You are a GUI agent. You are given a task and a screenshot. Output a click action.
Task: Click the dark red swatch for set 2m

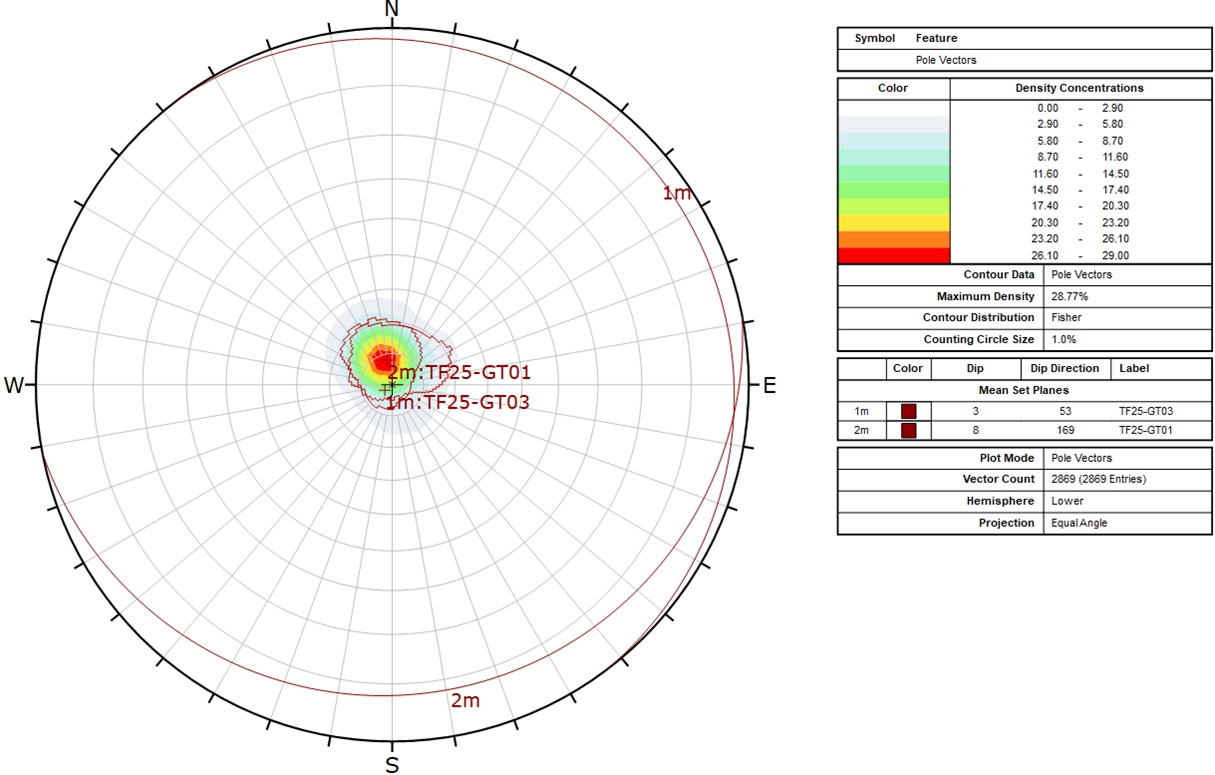pos(908,431)
